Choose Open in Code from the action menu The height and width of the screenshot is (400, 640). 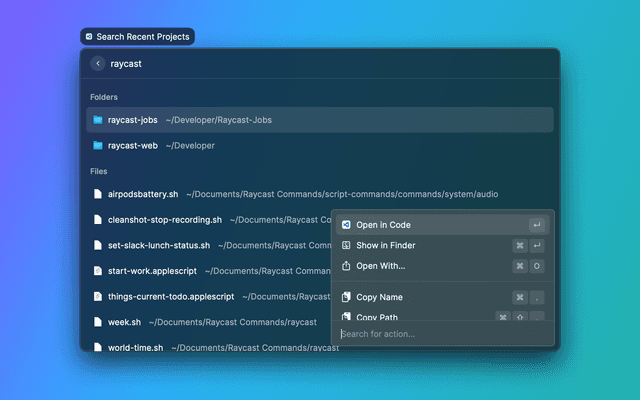pyautogui.click(x=383, y=225)
